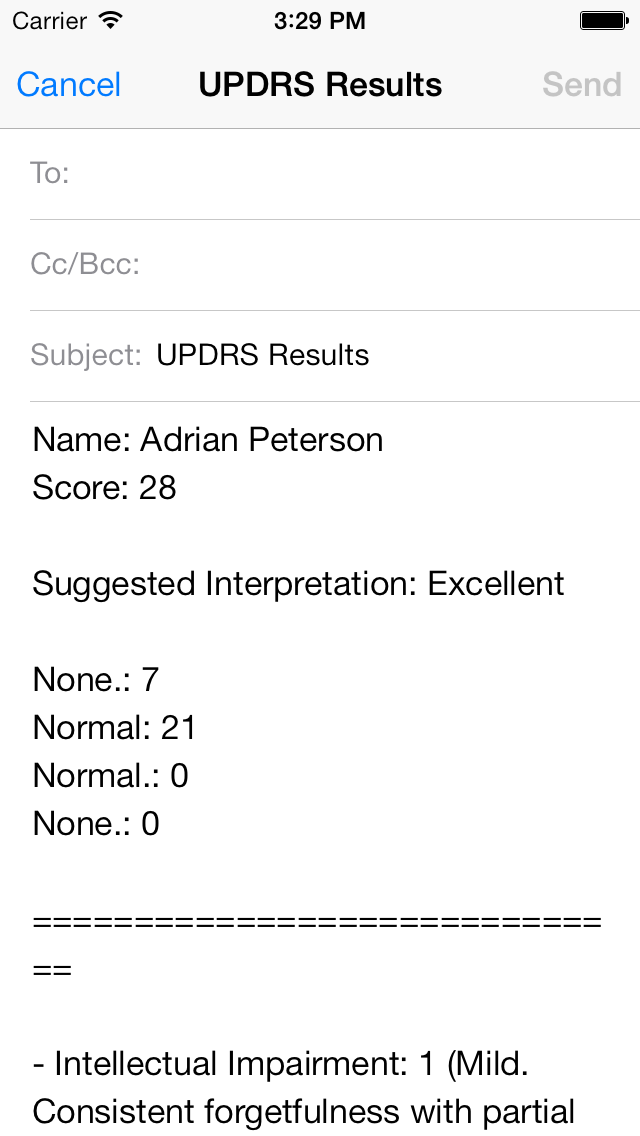Tap the Consistent forgetfulness text line
The height and width of the screenshot is (1136, 640).
pyautogui.click(x=304, y=1112)
